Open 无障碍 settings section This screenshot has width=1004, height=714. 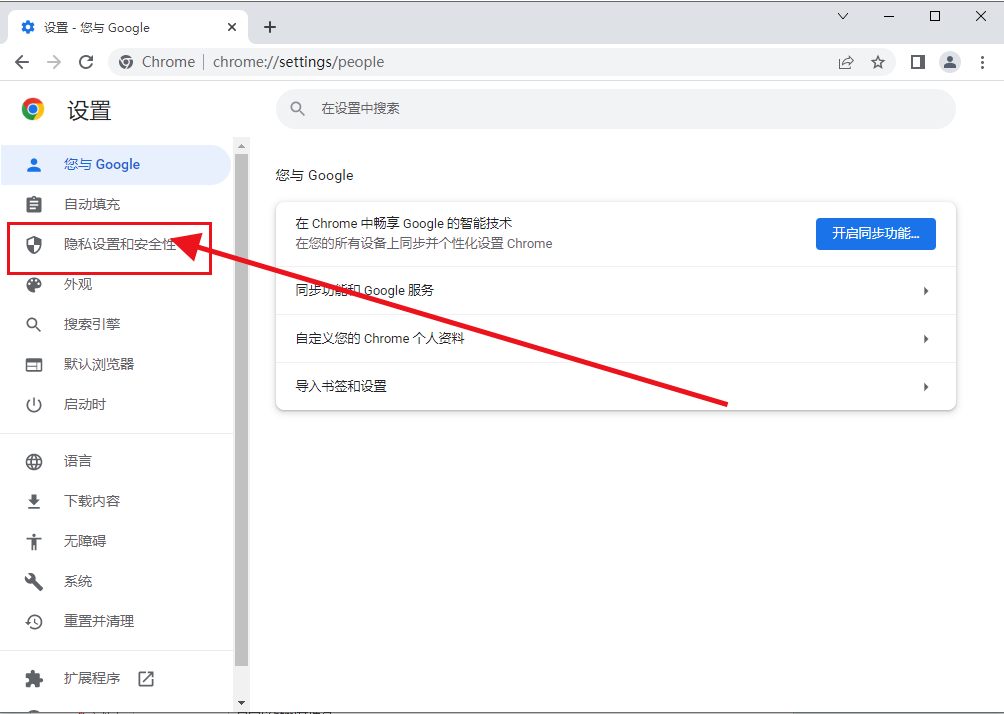115,541
